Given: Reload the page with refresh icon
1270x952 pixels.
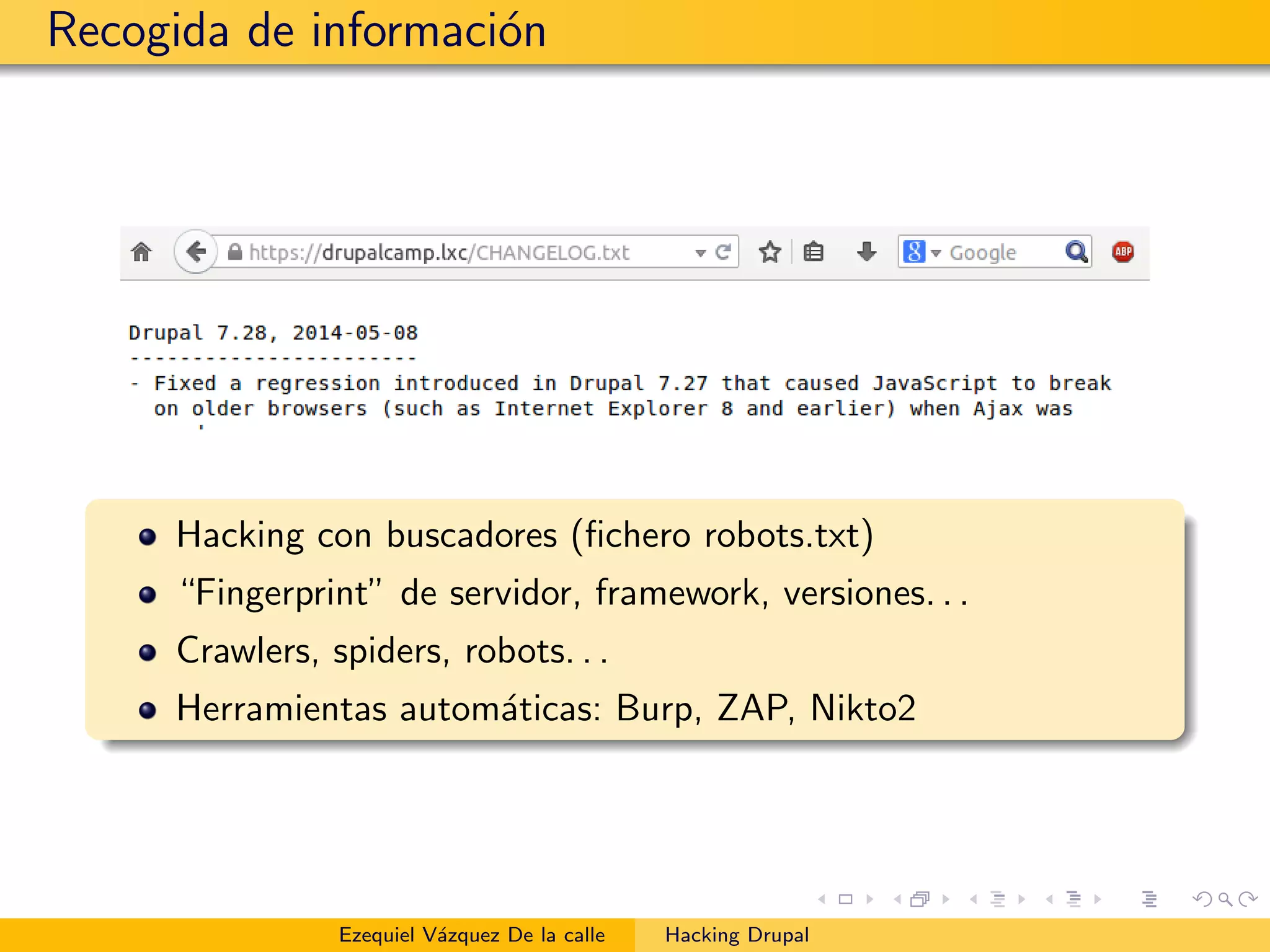Looking at the screenshot, I should 723,252.
